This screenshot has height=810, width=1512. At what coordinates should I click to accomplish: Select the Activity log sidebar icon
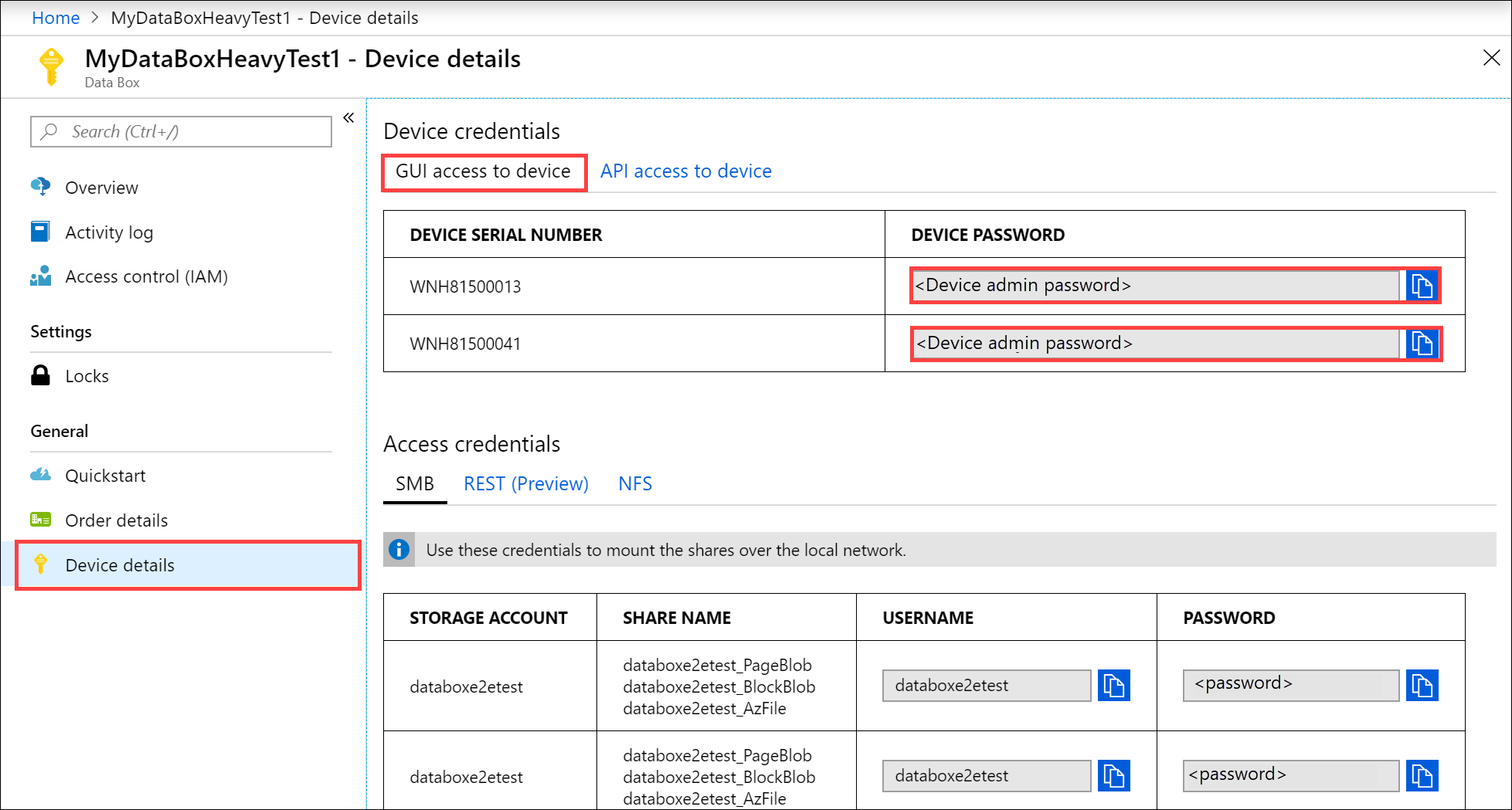[40, 231]
